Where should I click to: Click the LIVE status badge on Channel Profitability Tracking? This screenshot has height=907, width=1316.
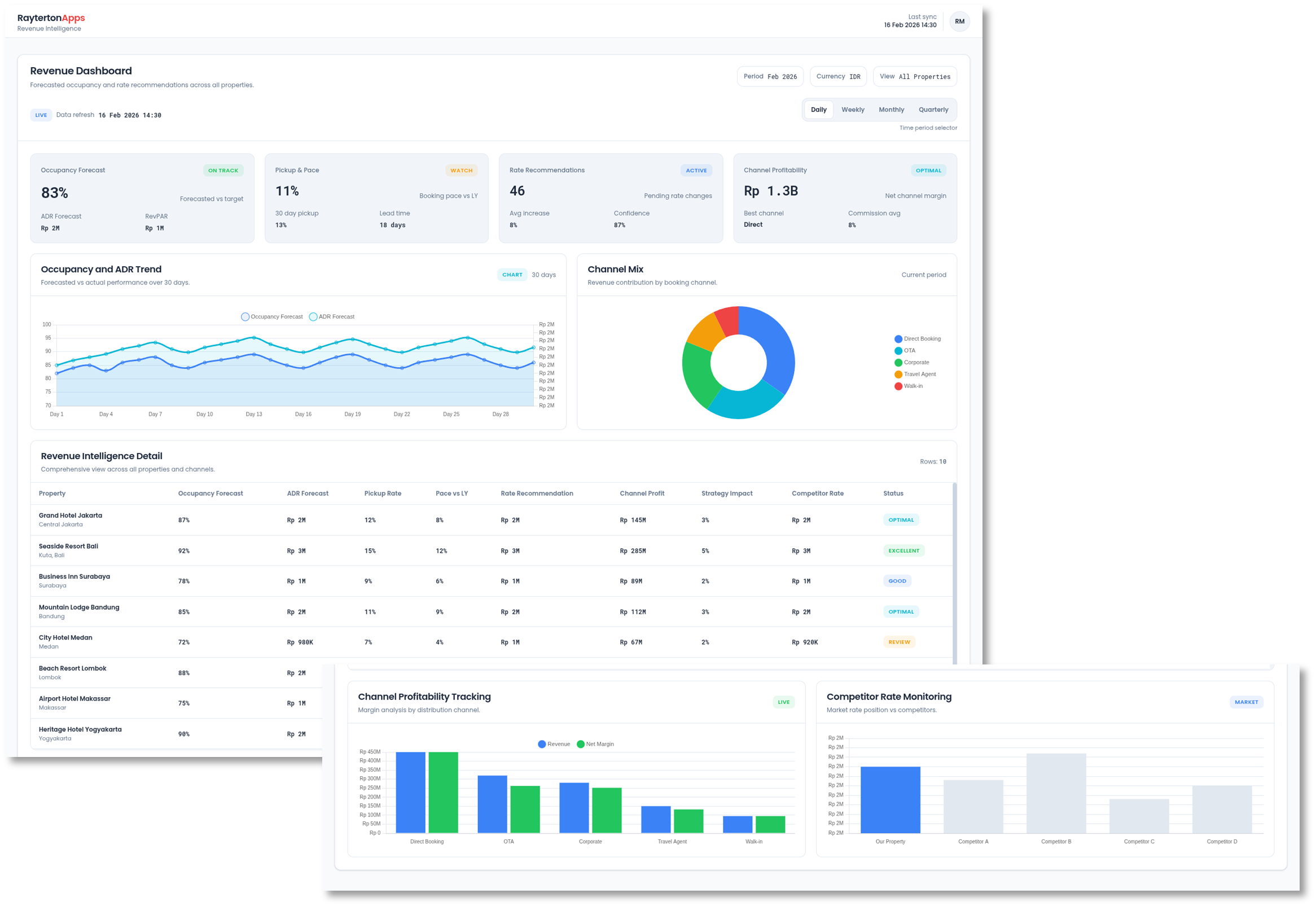point(784,702)
